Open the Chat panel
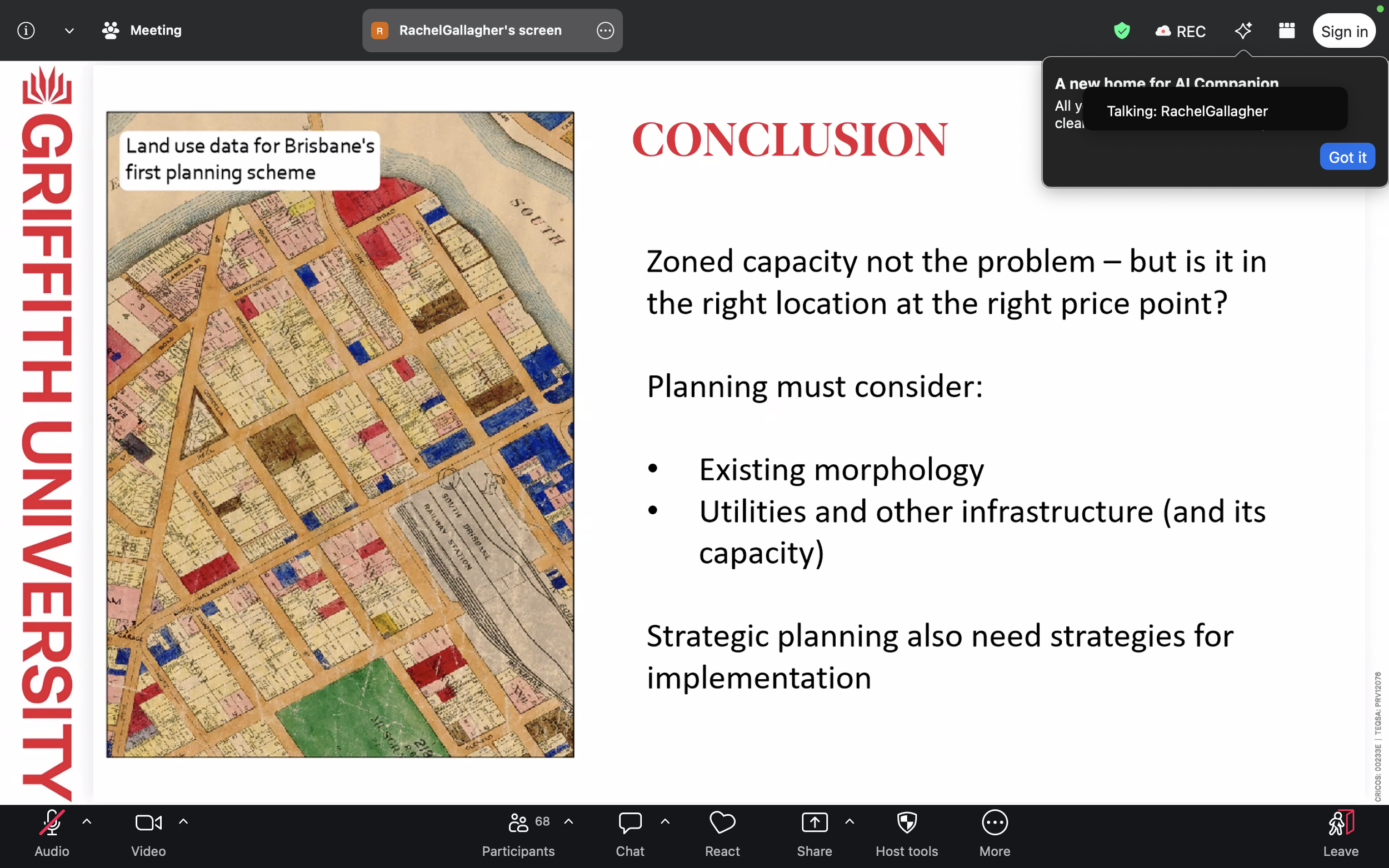 tap(630, 833)
